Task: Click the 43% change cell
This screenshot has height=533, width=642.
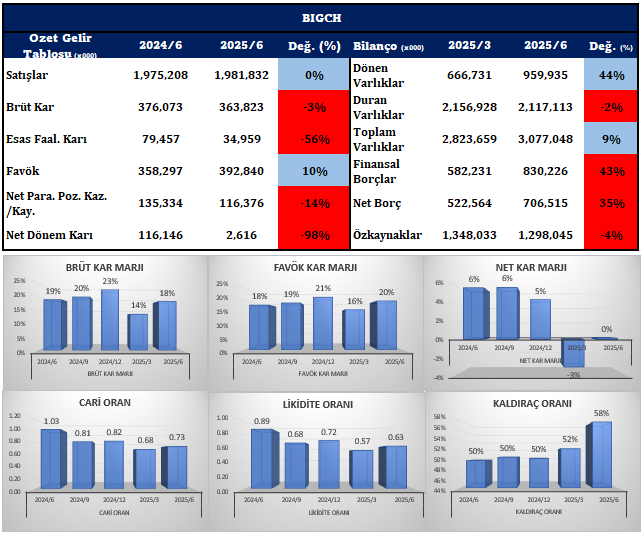Action: coord(611,171)
